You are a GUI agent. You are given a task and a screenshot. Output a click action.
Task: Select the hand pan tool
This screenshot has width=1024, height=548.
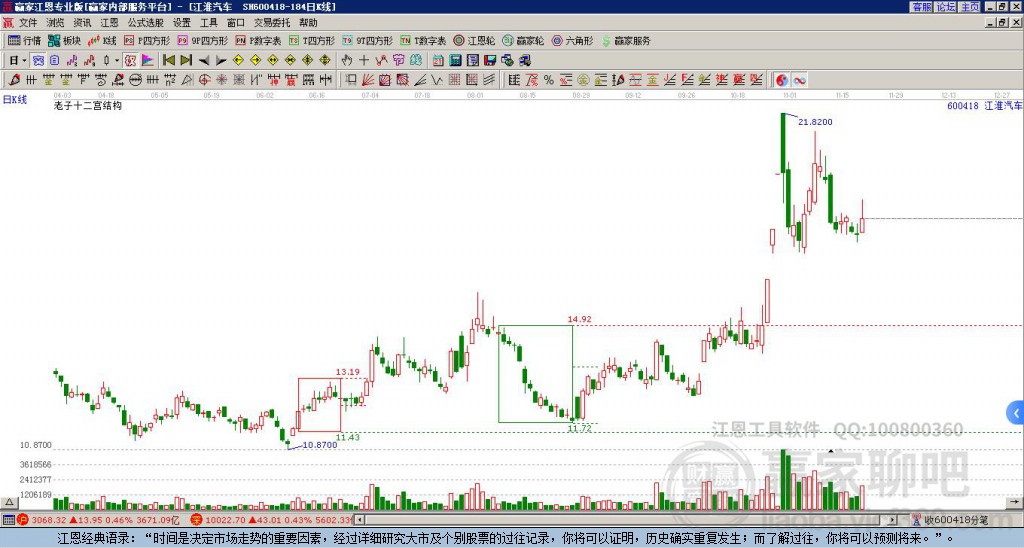(x=346, y=60)
